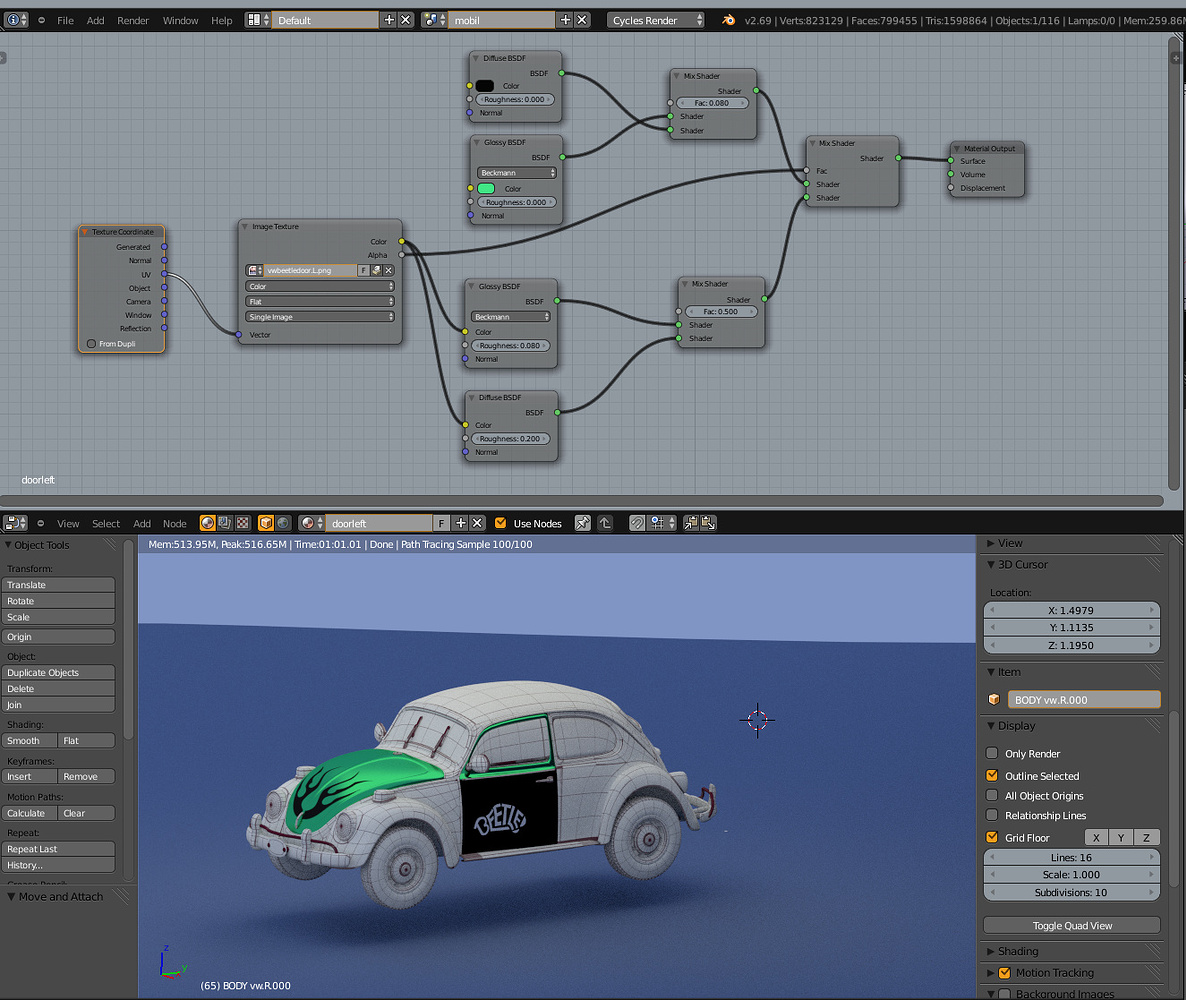
Task: Choose Object shader nodes type
Action: click(265, 523)
